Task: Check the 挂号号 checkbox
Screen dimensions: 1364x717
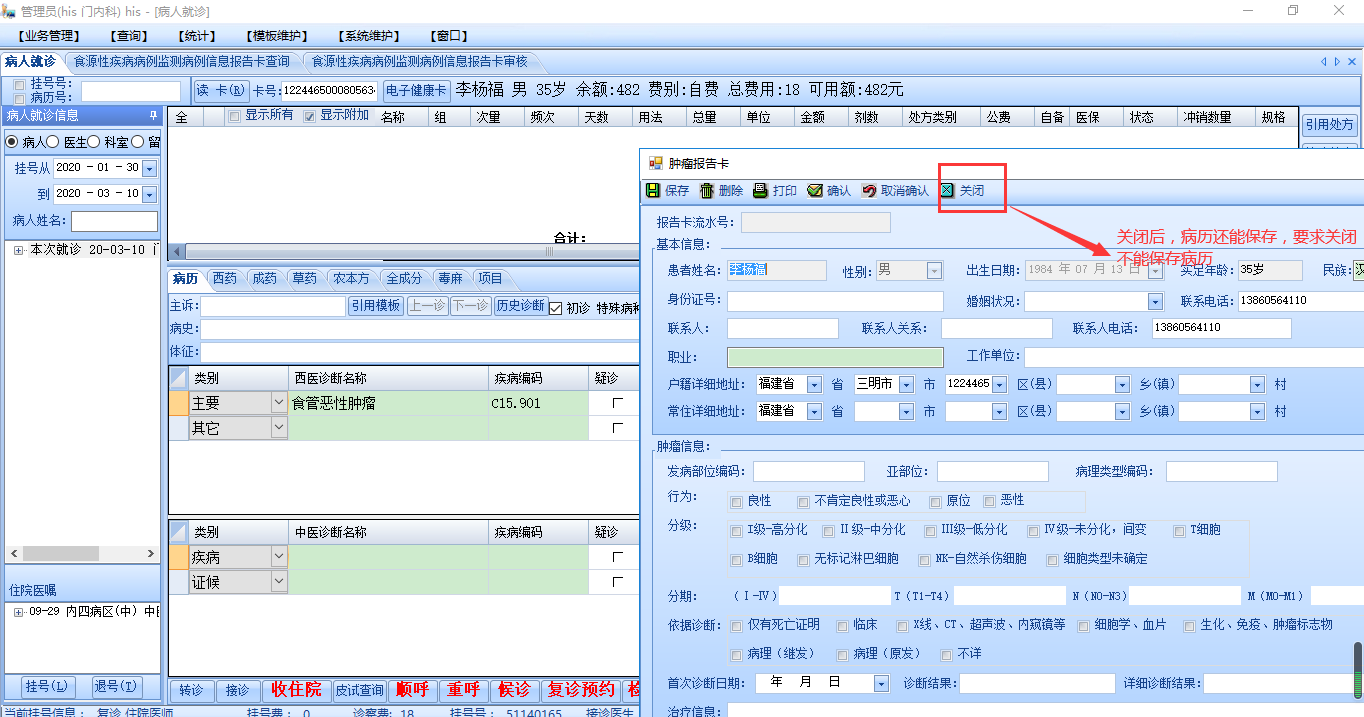Action: (x=20, y=84)
